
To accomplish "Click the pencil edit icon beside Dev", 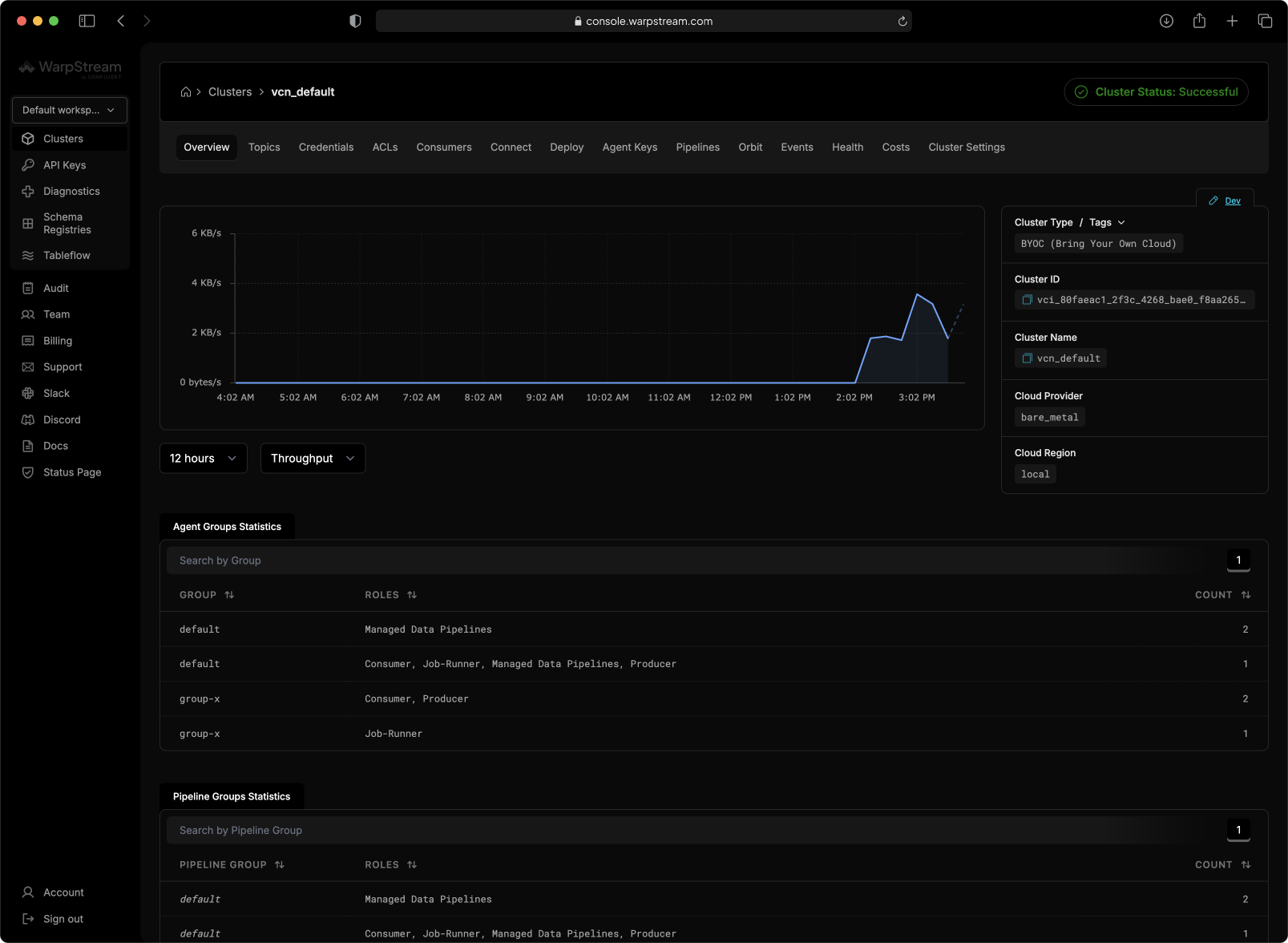I will (x=1213, y=201).
